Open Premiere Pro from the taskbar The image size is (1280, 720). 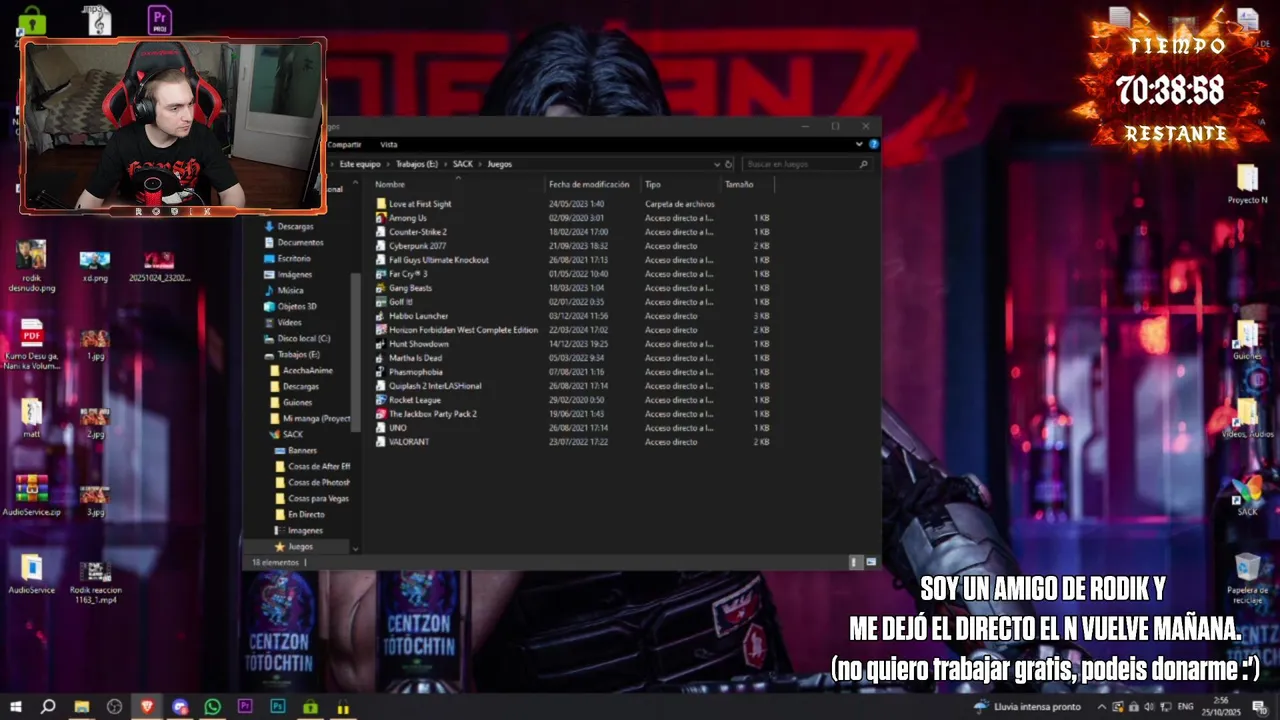[x=245, y=707]
